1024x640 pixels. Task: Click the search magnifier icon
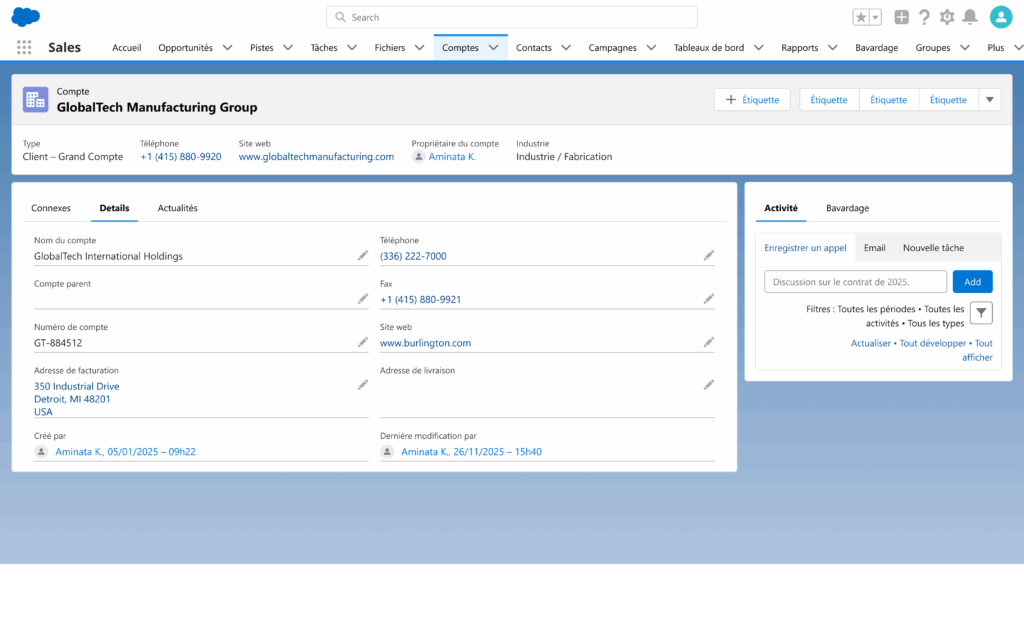tap(340, 17)
